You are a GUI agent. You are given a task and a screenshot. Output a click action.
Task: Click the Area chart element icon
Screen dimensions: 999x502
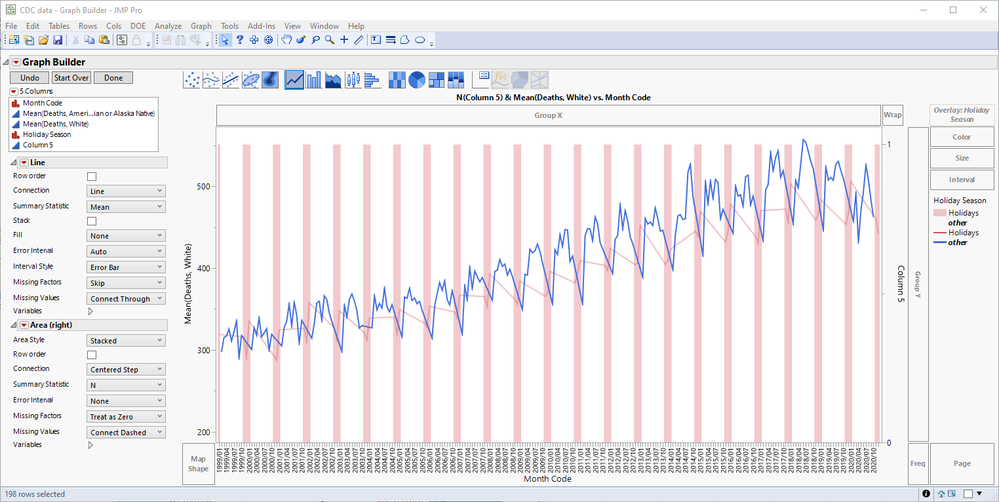click(x=333, y=80)
